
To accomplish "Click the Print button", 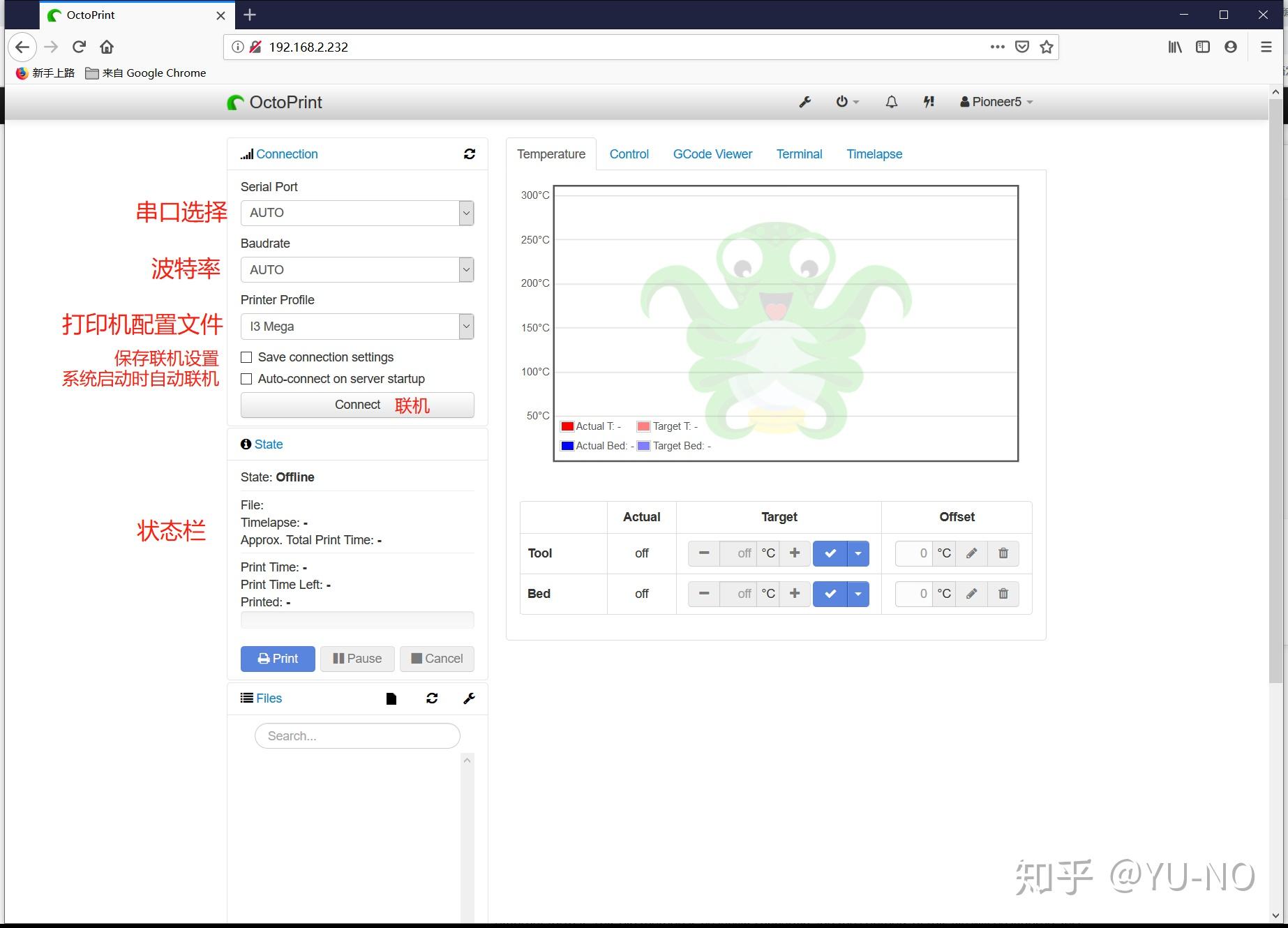I will 277,658.
